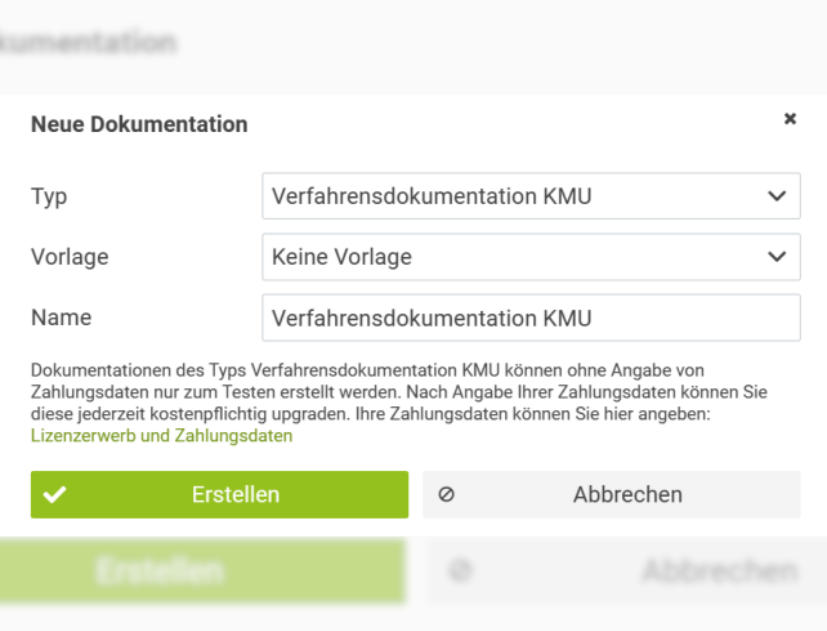827x631 pixels.
Task: Click the blurred Abbrechen button in the background
Action: tap(627, 571)
